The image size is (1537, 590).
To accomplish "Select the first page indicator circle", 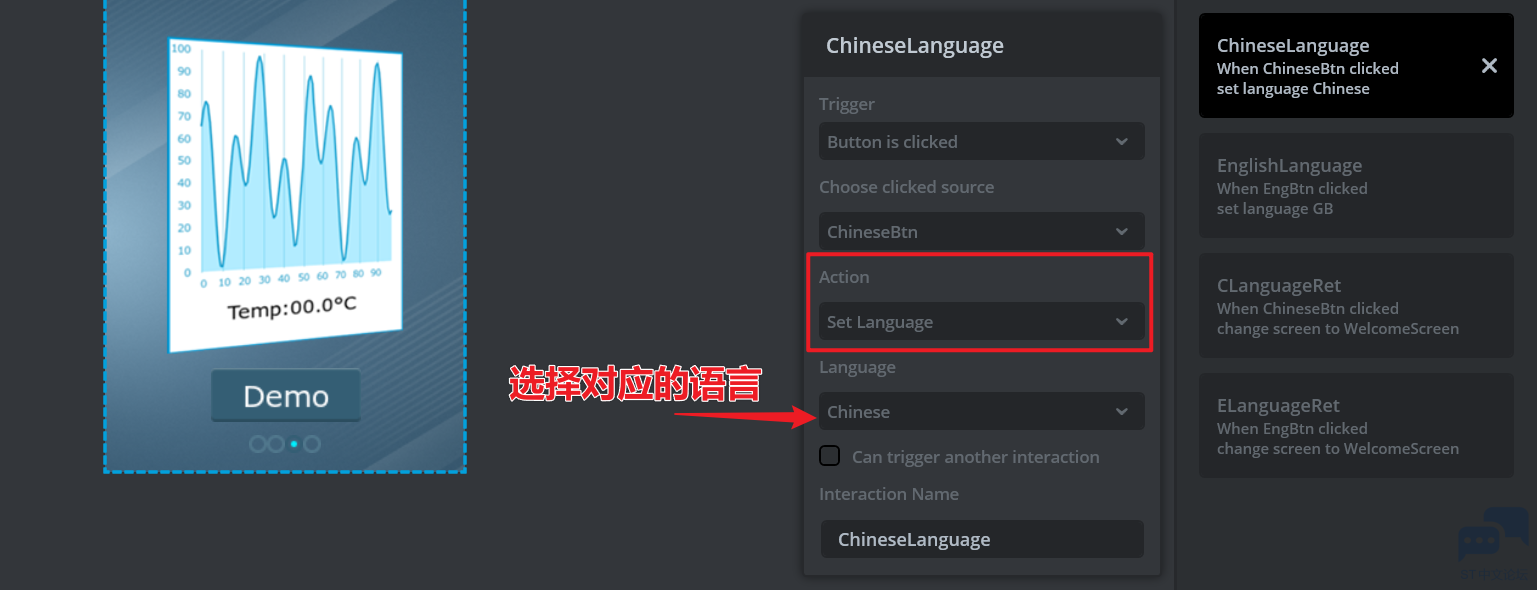I will [258, 444].
